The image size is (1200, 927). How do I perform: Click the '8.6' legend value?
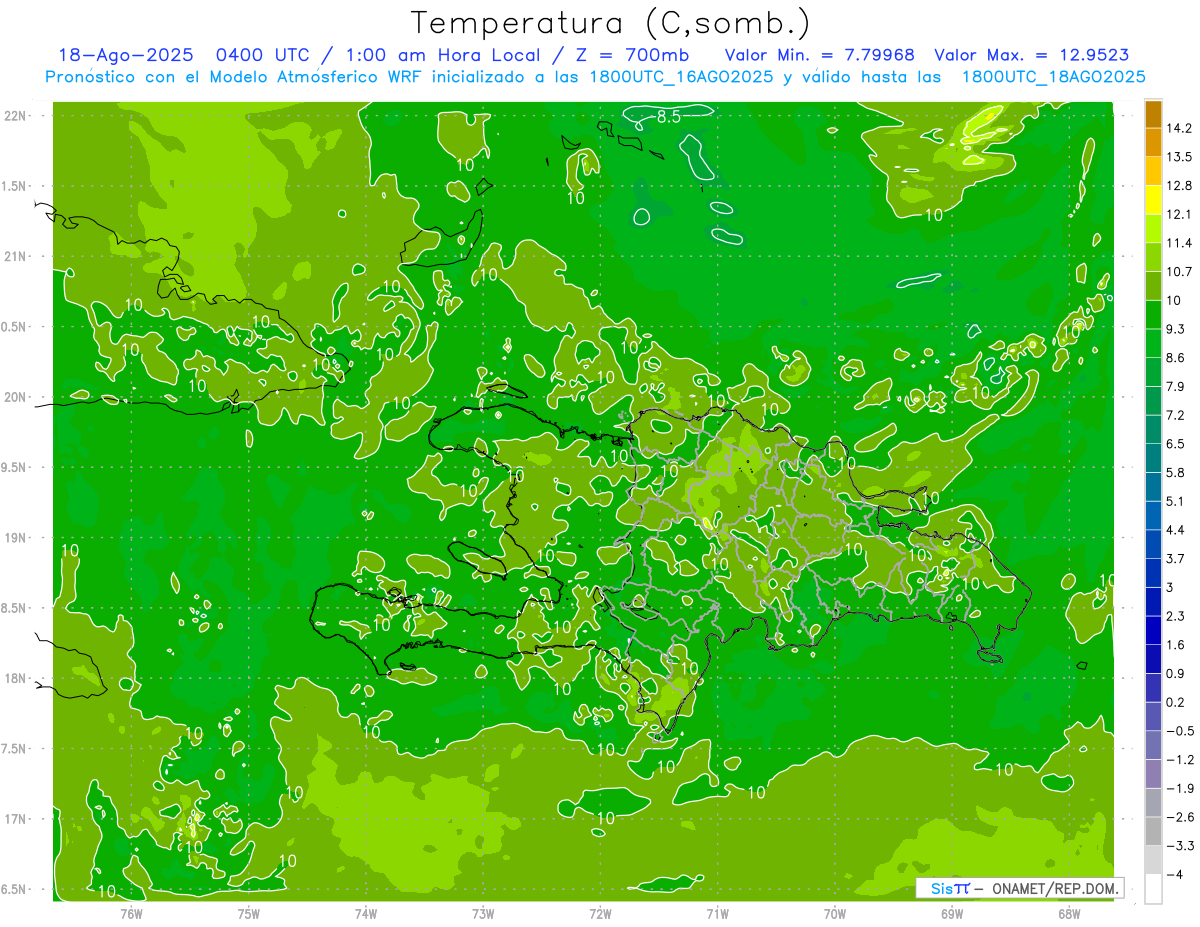point(1176,358)
